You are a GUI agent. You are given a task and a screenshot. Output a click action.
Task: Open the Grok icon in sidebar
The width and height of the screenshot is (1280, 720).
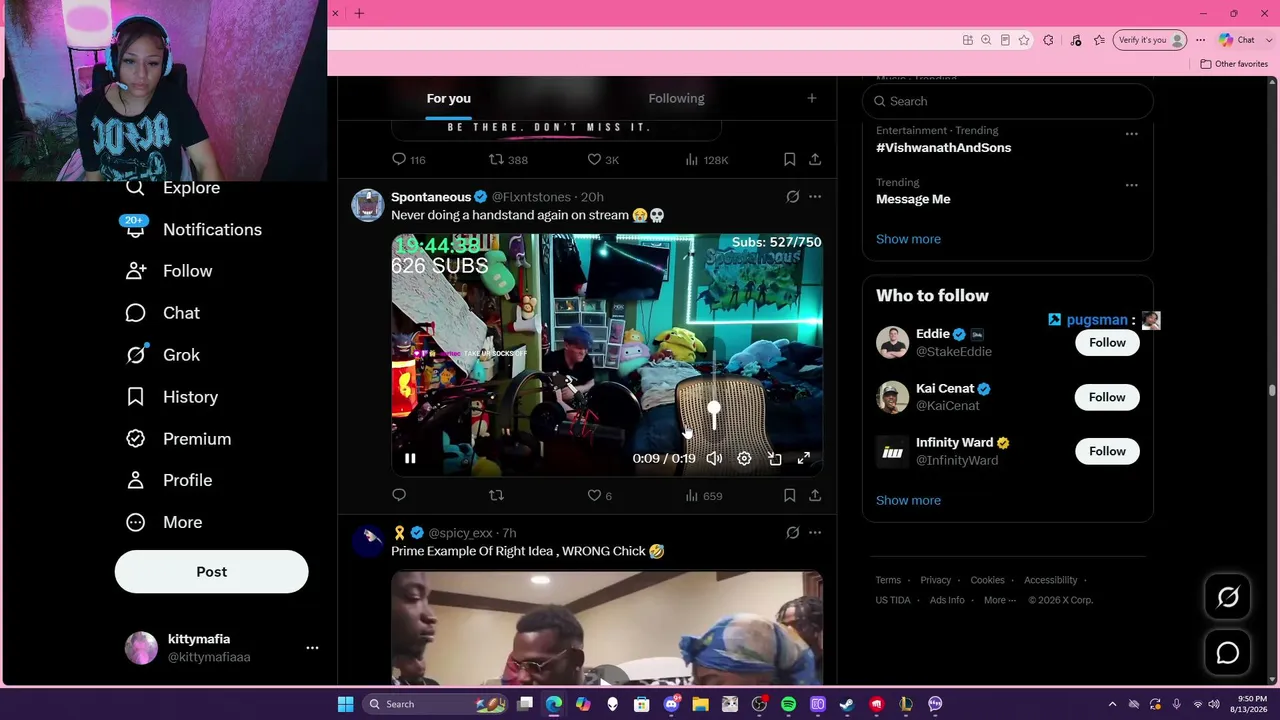click(135, 355)
